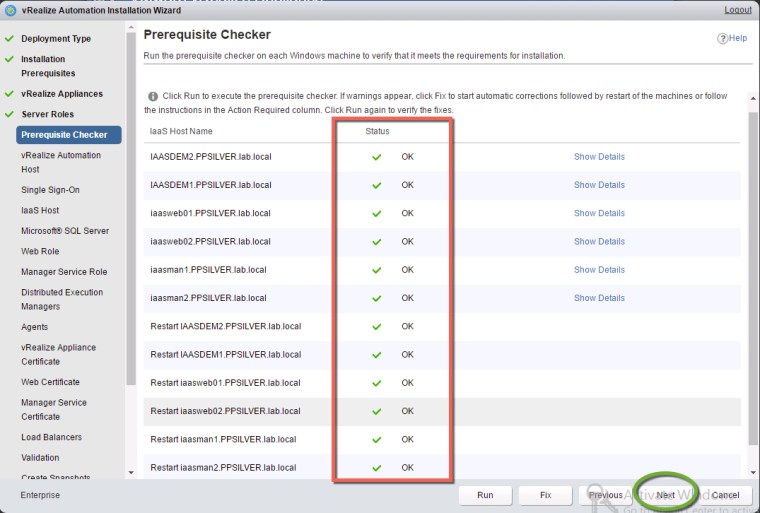
Task: Click the Logout link
Action: 738,10
